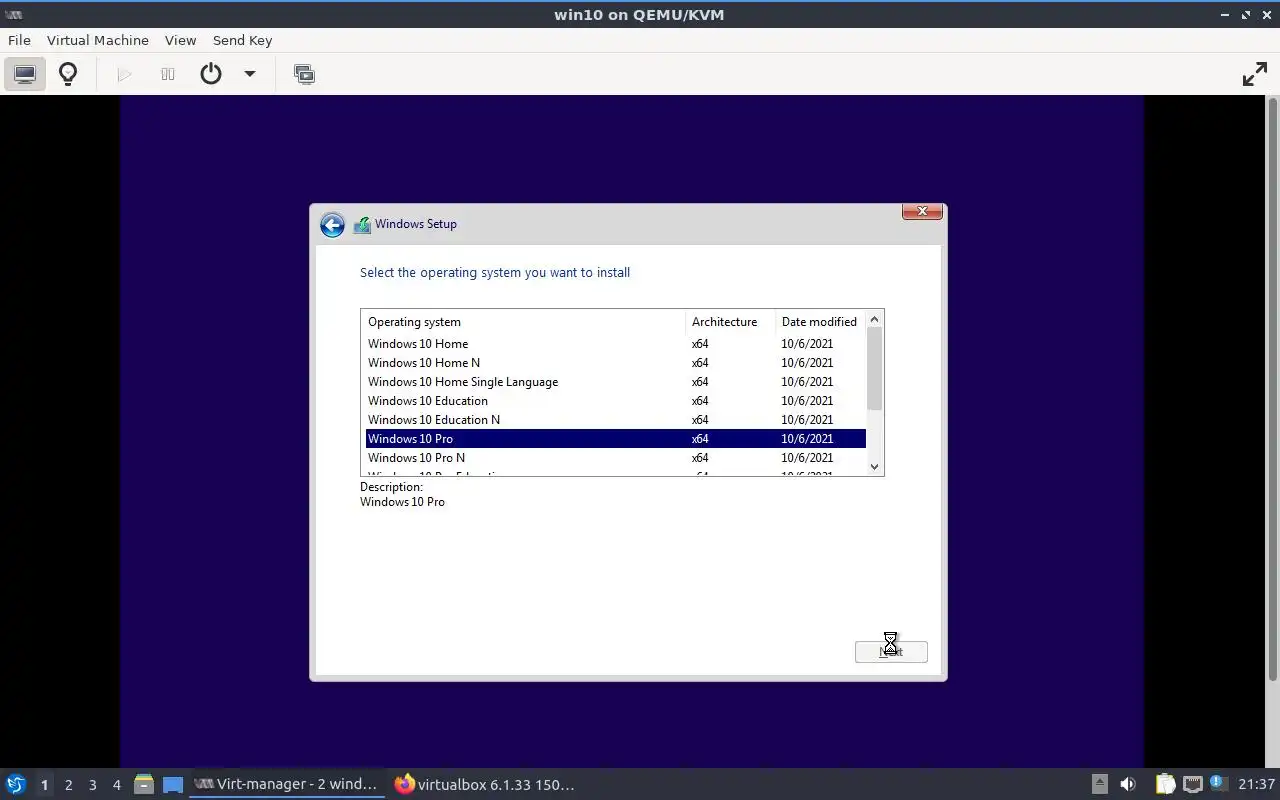
Task: Open the taskbar start menu icon
Action: click(x=15, y=784)
